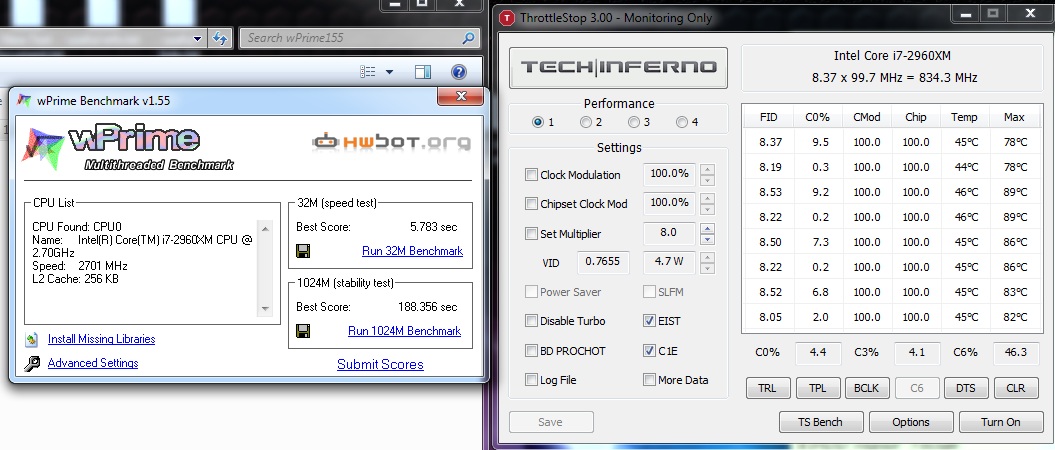
Task: Click the BCLK button
Action: click(x=867, y=388)
